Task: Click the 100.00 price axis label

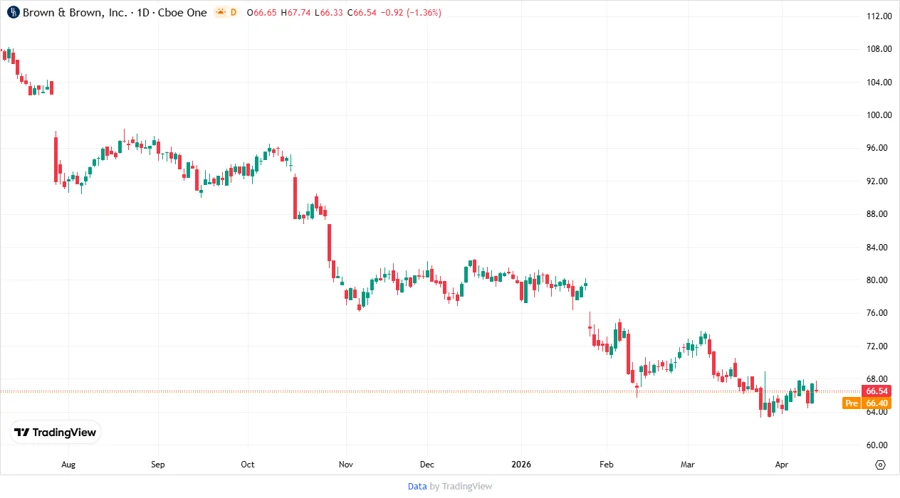Action: (x=879, y=115)
